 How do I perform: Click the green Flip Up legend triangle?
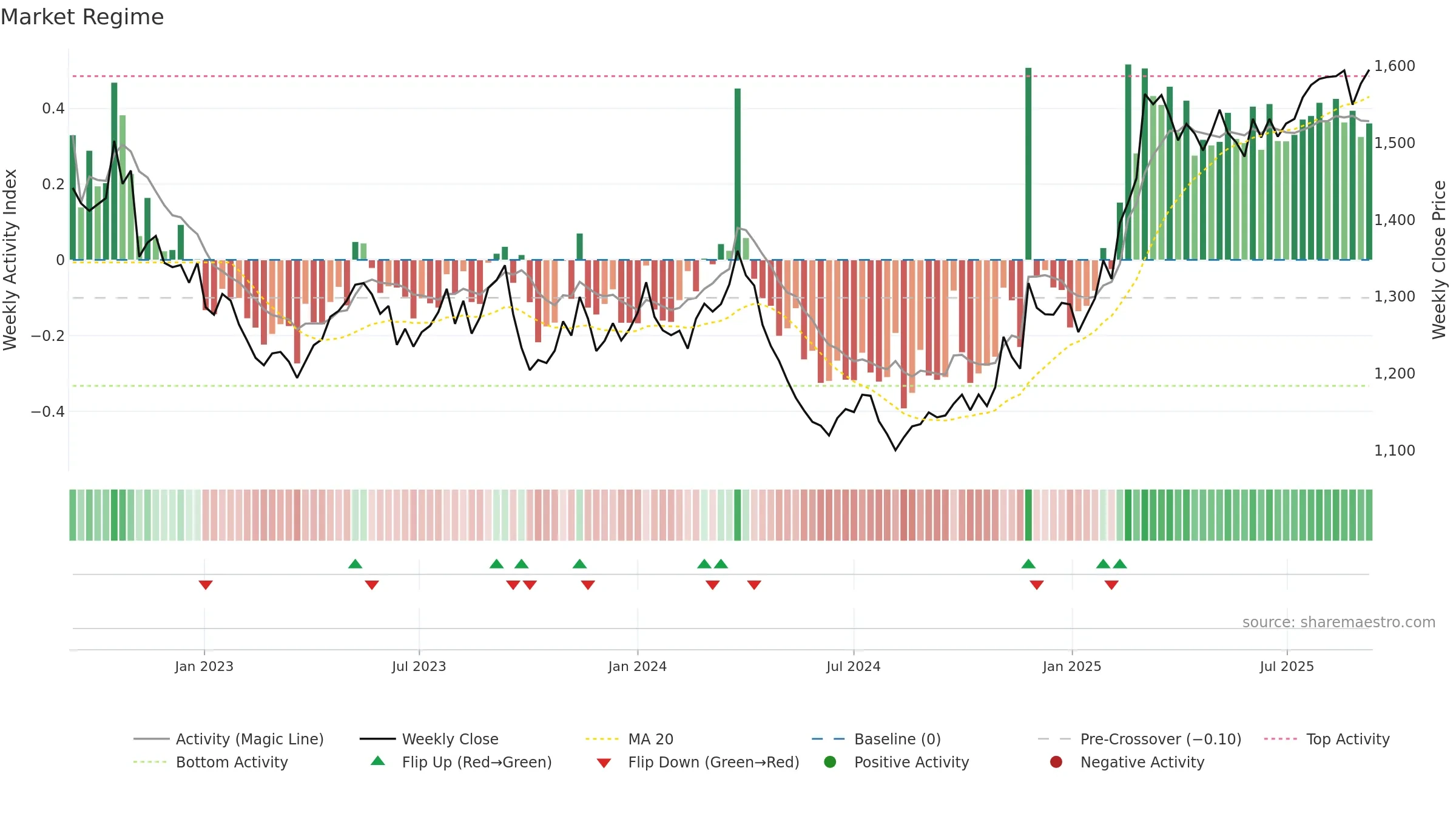(x=378, y=761)
